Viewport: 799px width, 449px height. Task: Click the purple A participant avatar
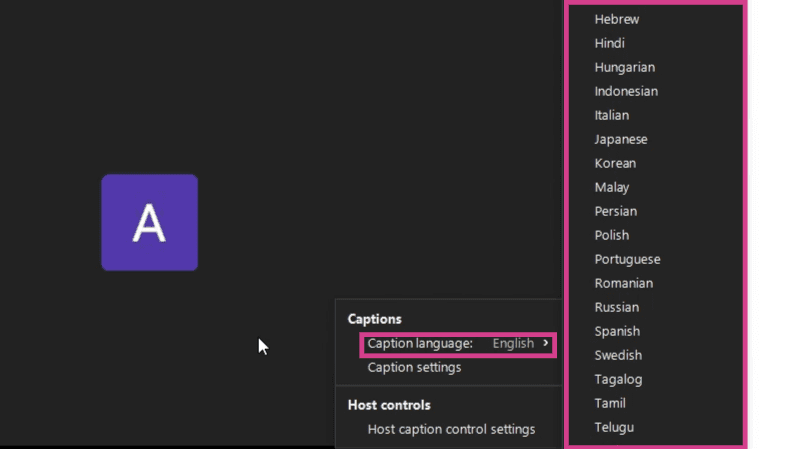tap(149, 222)
